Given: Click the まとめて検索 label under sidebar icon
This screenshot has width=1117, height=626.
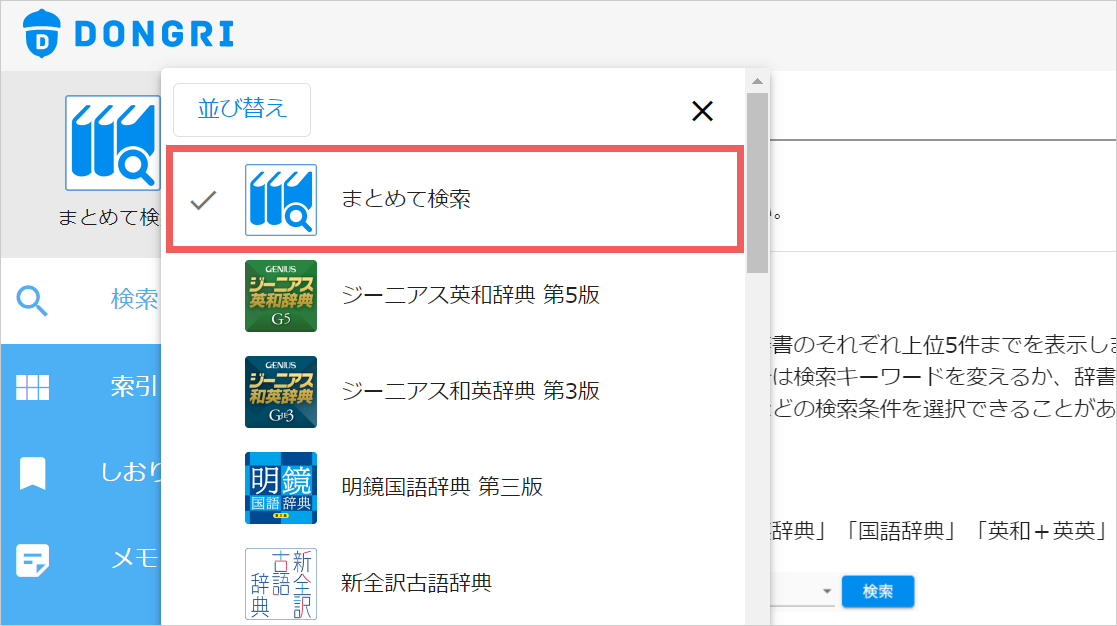Looking at the screenshot, I should click(108, 217).
